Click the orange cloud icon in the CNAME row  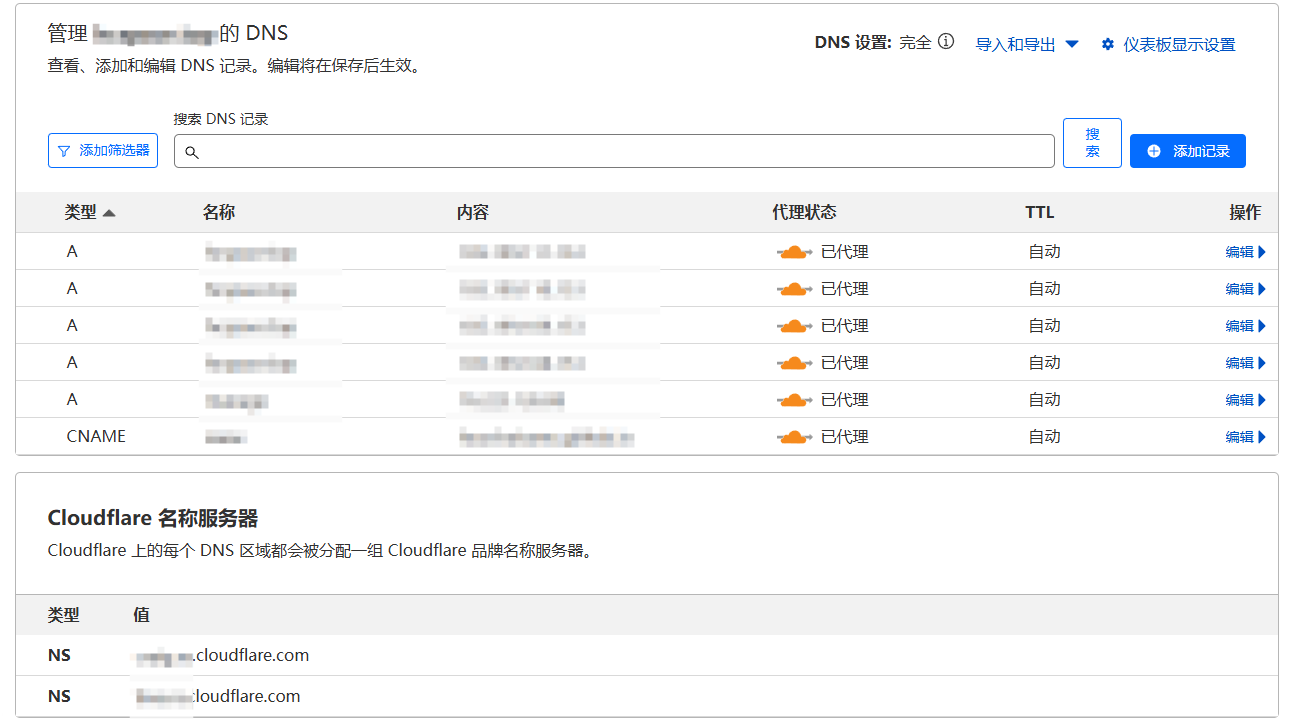[x=794, y=437]
